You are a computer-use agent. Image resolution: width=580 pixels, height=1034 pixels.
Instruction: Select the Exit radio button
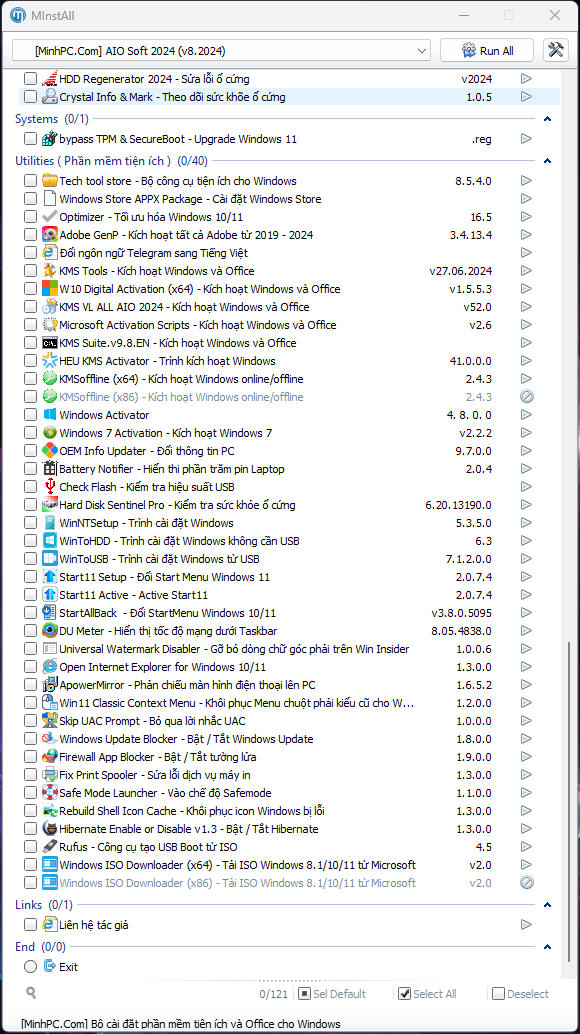click(x=30, y=967)
